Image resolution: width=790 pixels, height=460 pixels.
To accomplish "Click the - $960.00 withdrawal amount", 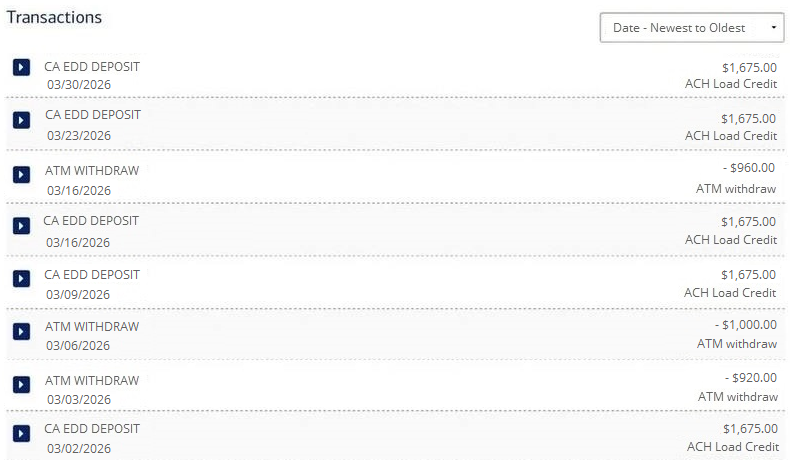I will [749, 167].
